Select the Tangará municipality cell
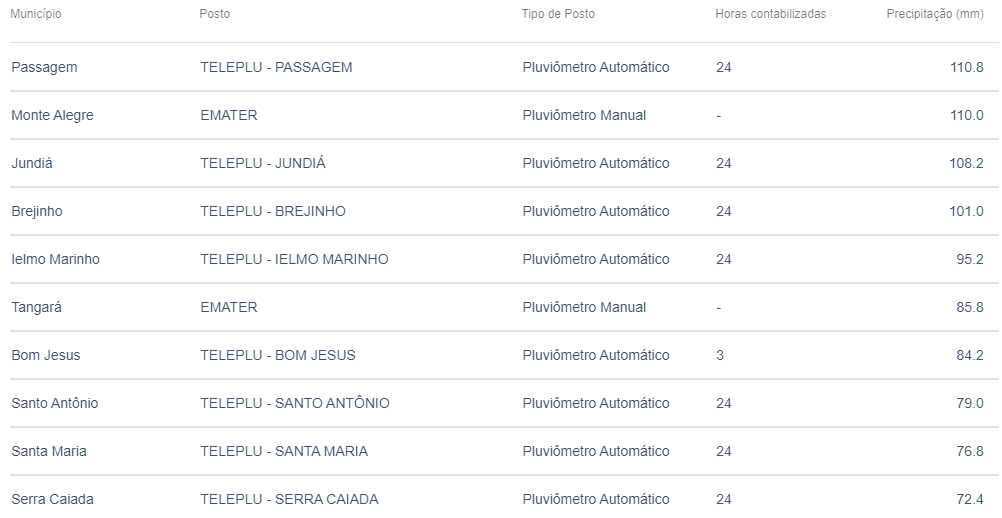 [x=36, y=307]
